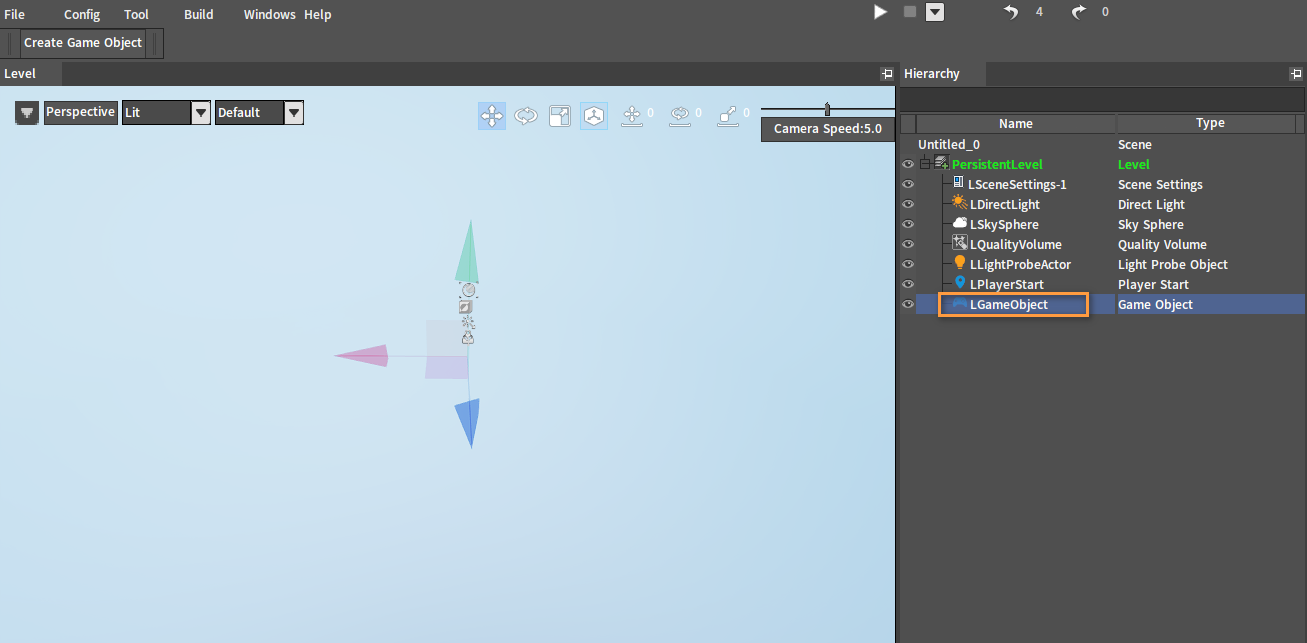Open the Help menu
The width and height of the screenshot is (1307, 643).
point(318,15)
